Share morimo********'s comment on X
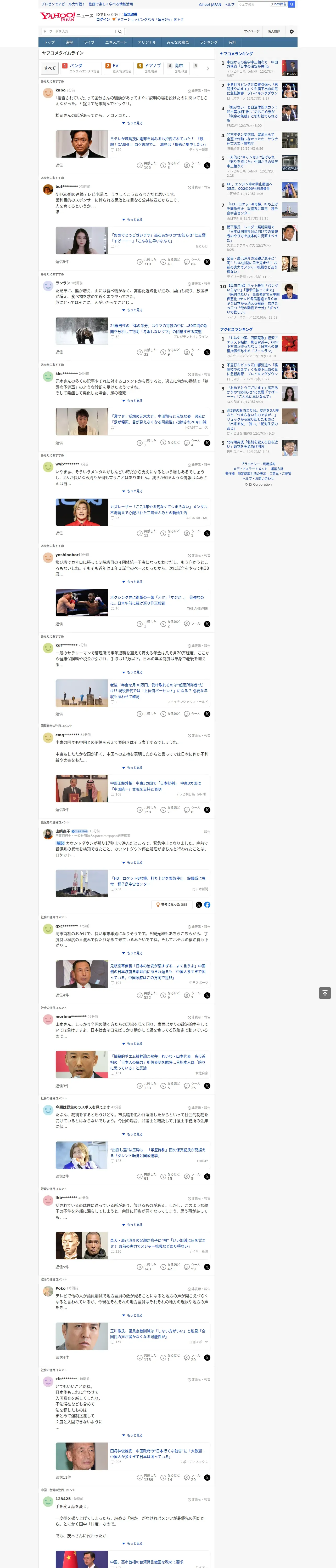The width and height of the screenshot is (336, 1568). coord(207,1086)
